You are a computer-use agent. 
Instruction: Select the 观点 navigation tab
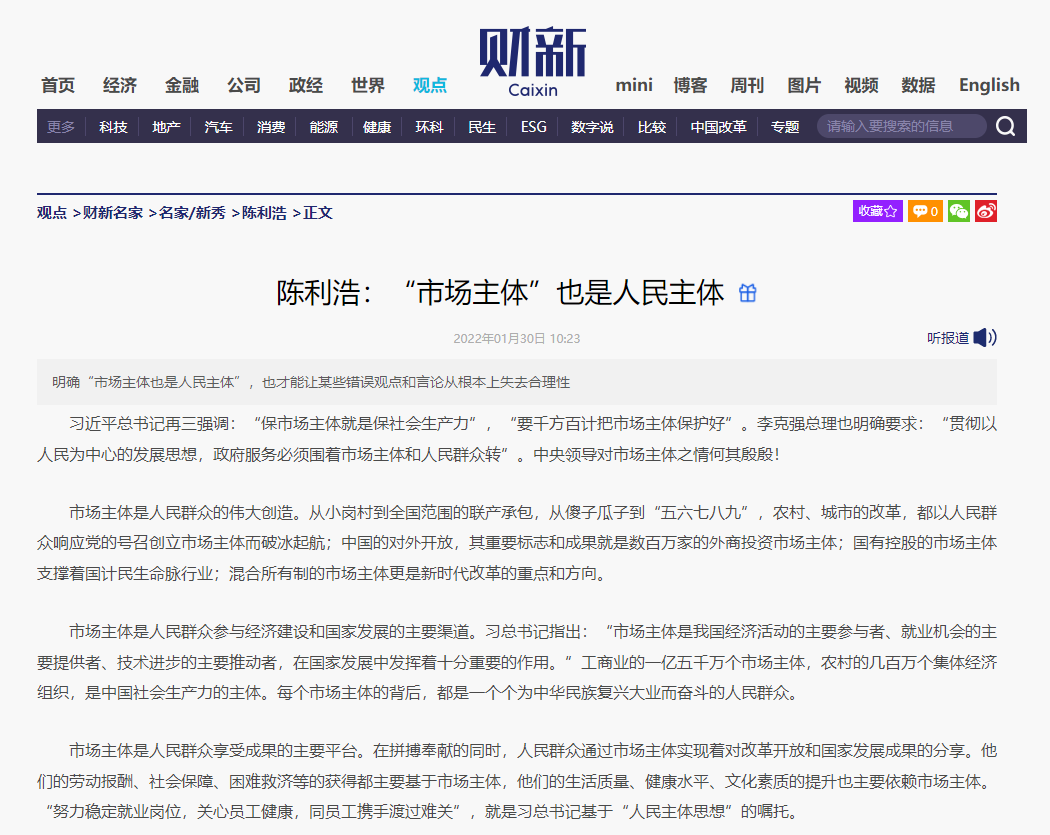[x=430, y=85]
